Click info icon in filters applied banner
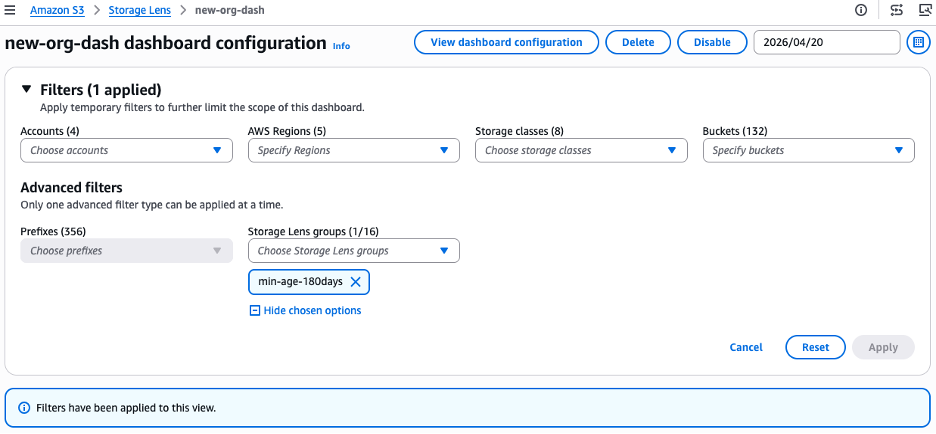The height and width of the screenshot is (434, 936). (24, 408)
